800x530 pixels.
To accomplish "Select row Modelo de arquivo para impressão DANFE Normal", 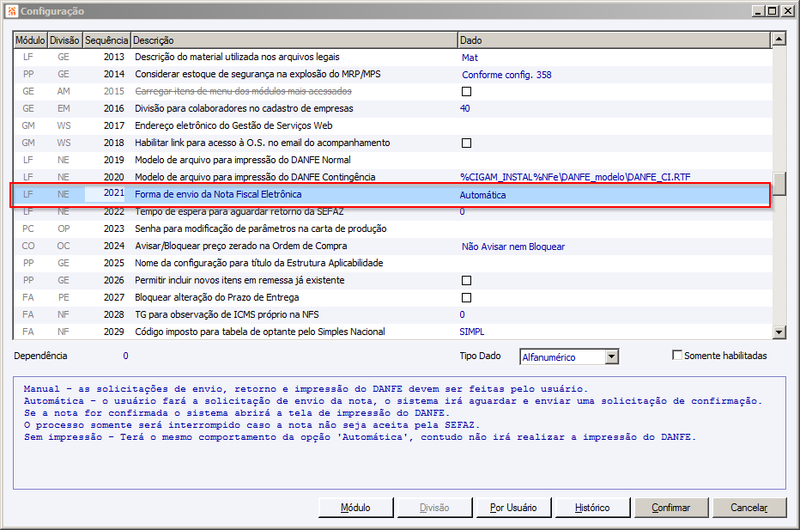I will (x=392, y=160).
